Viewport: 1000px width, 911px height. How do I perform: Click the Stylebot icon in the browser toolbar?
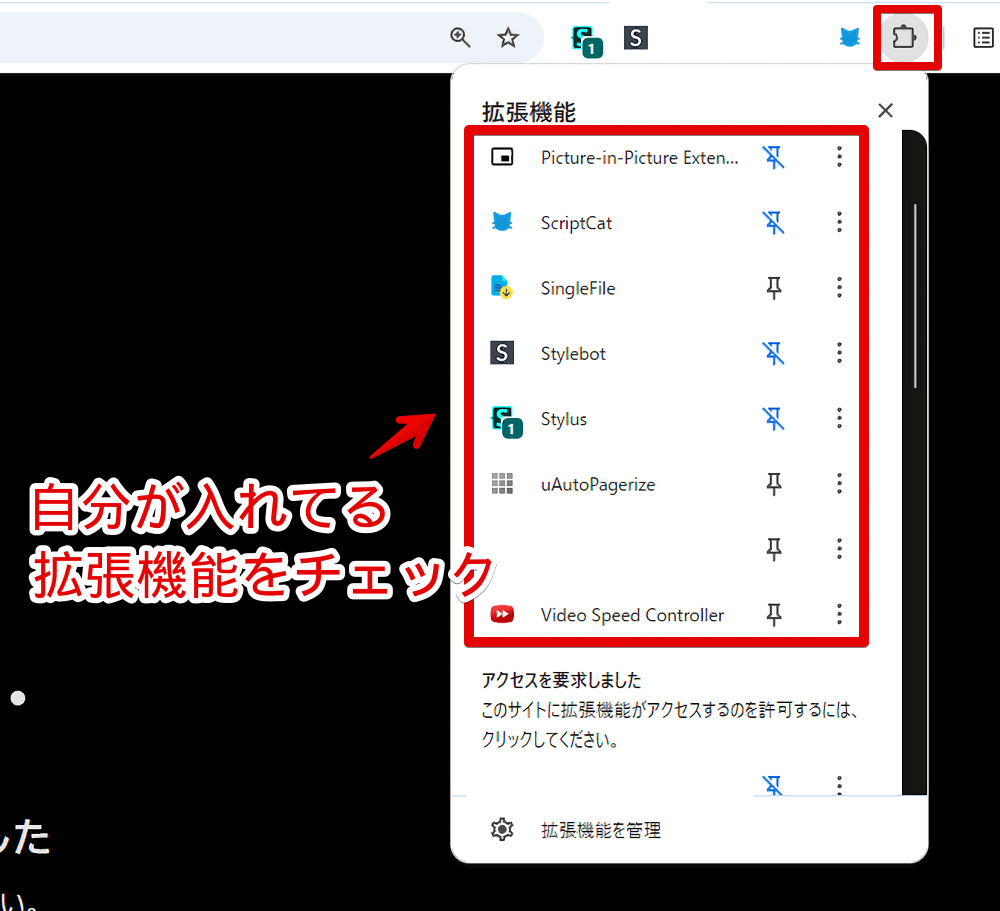click(x=636, y=37)
